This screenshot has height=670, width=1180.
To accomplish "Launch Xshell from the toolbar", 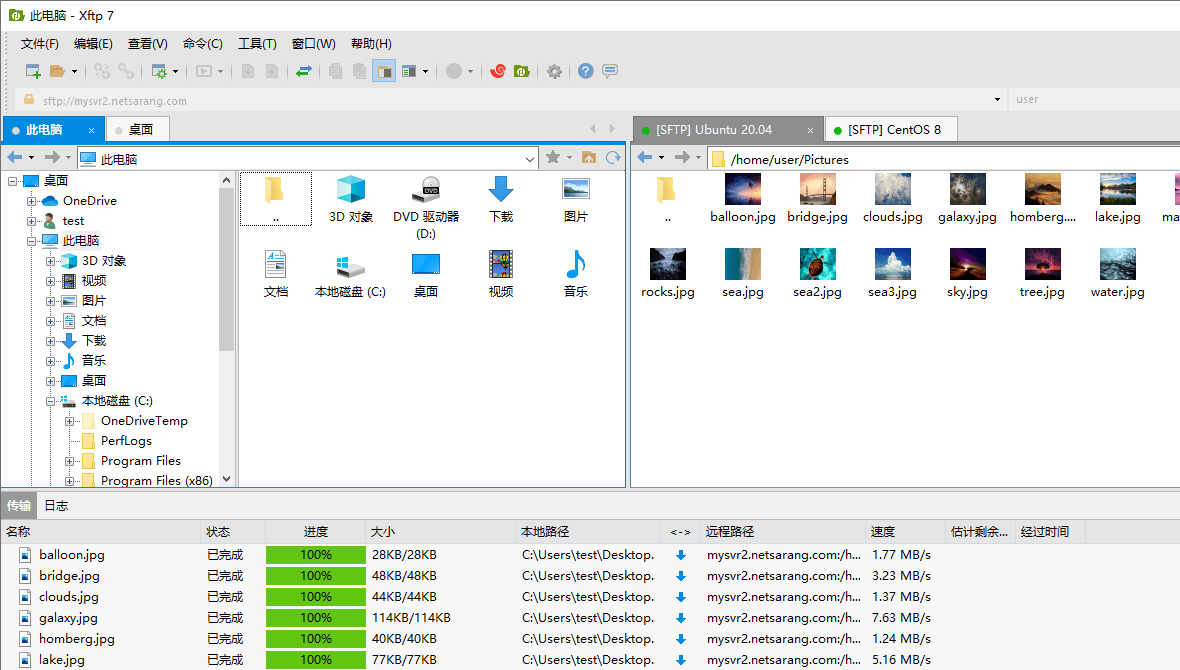I will [x=497, y=71].
